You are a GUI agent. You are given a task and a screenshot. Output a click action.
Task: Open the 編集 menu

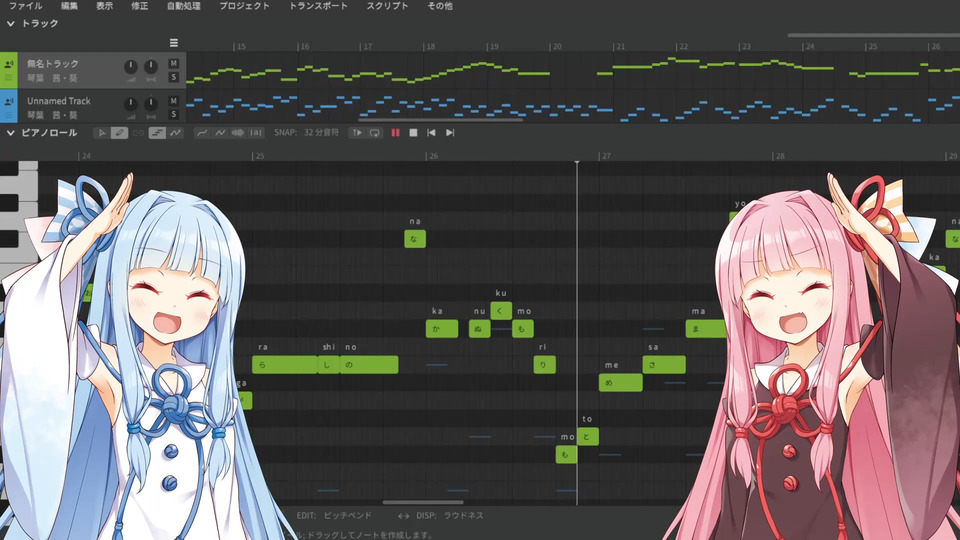(69, 6)
